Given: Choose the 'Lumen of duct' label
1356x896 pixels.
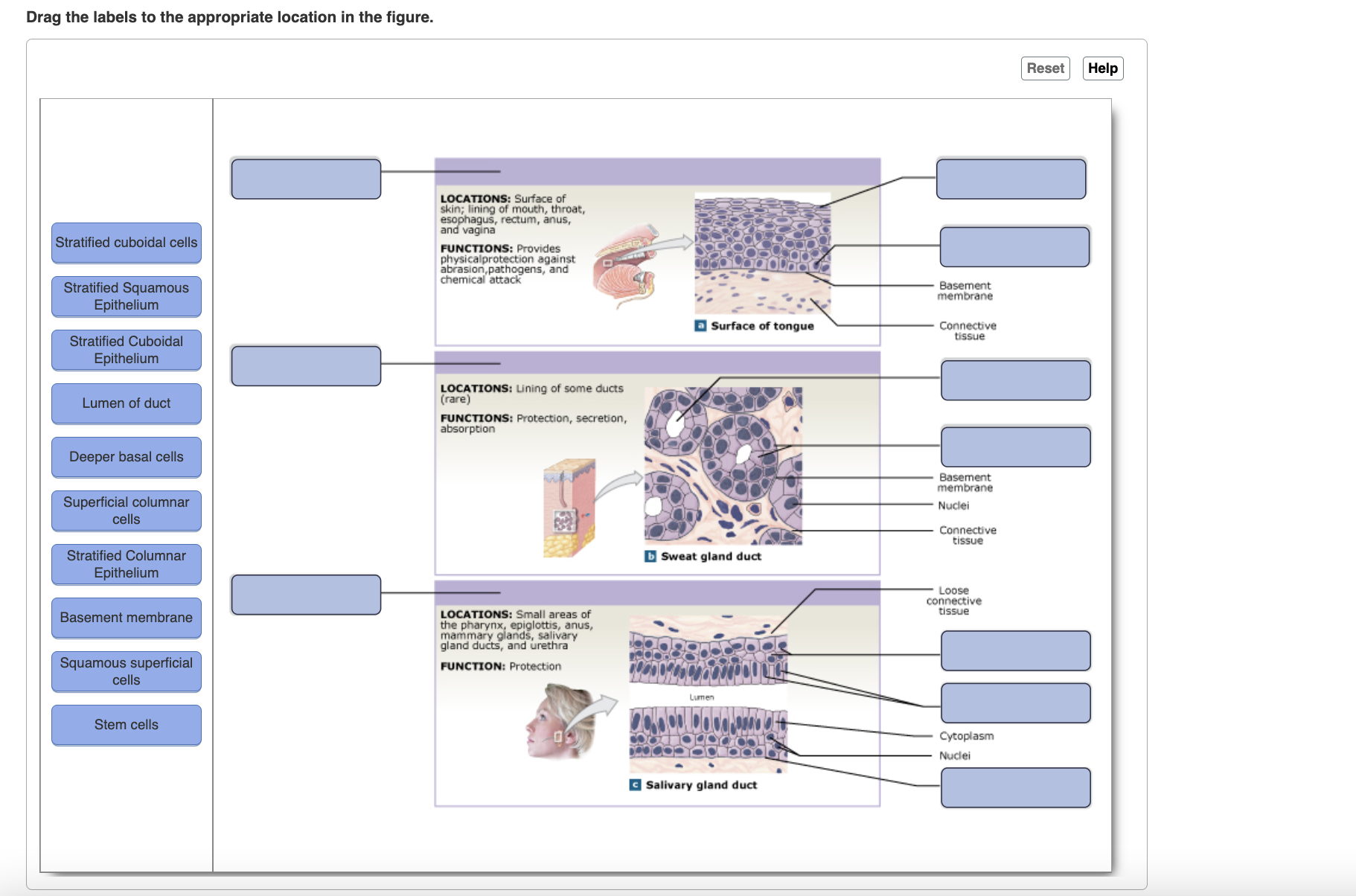Looking at the screenshot, I should [x=127, y=403].
